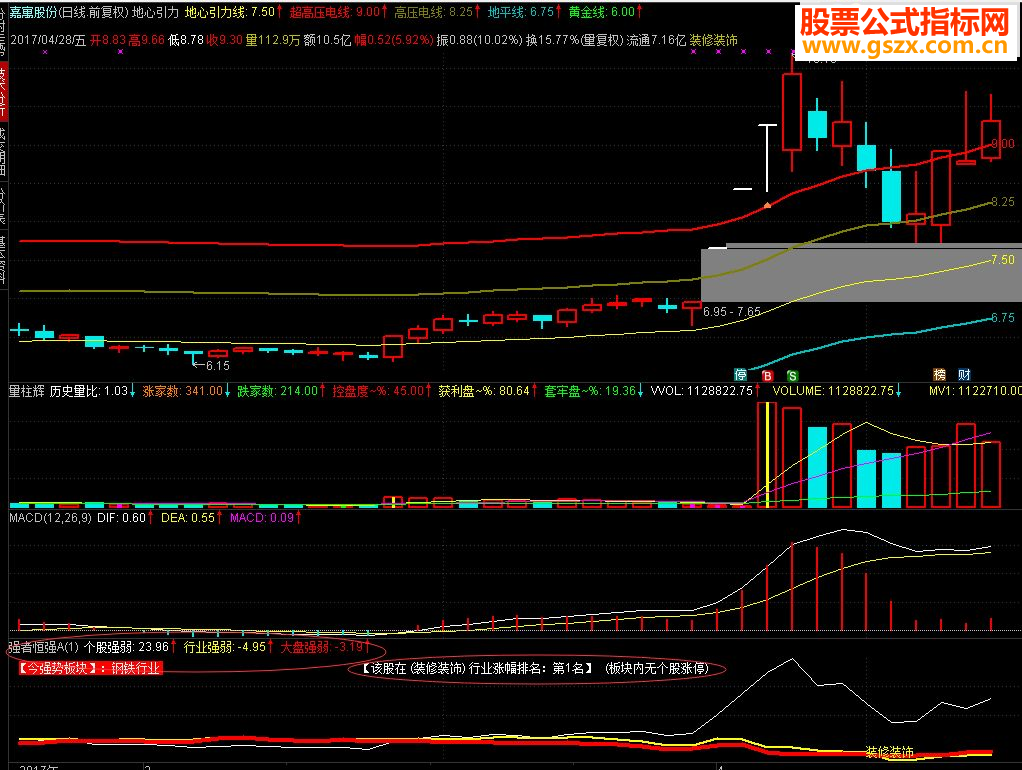Click the 大盘强弱: -3.19 value
Screen dimensions: 1022x770
click(x=325, y=647)
